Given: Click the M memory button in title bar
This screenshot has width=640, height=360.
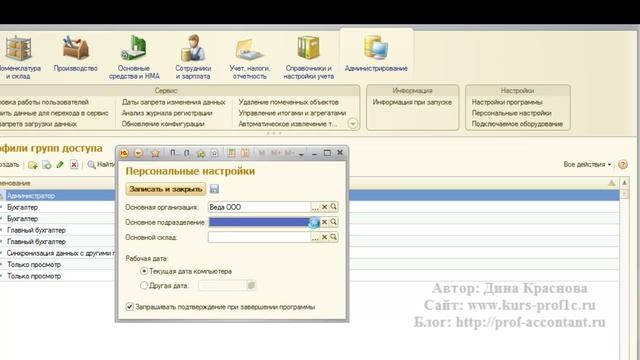Looking at the screenshot, I should [262, 153].
